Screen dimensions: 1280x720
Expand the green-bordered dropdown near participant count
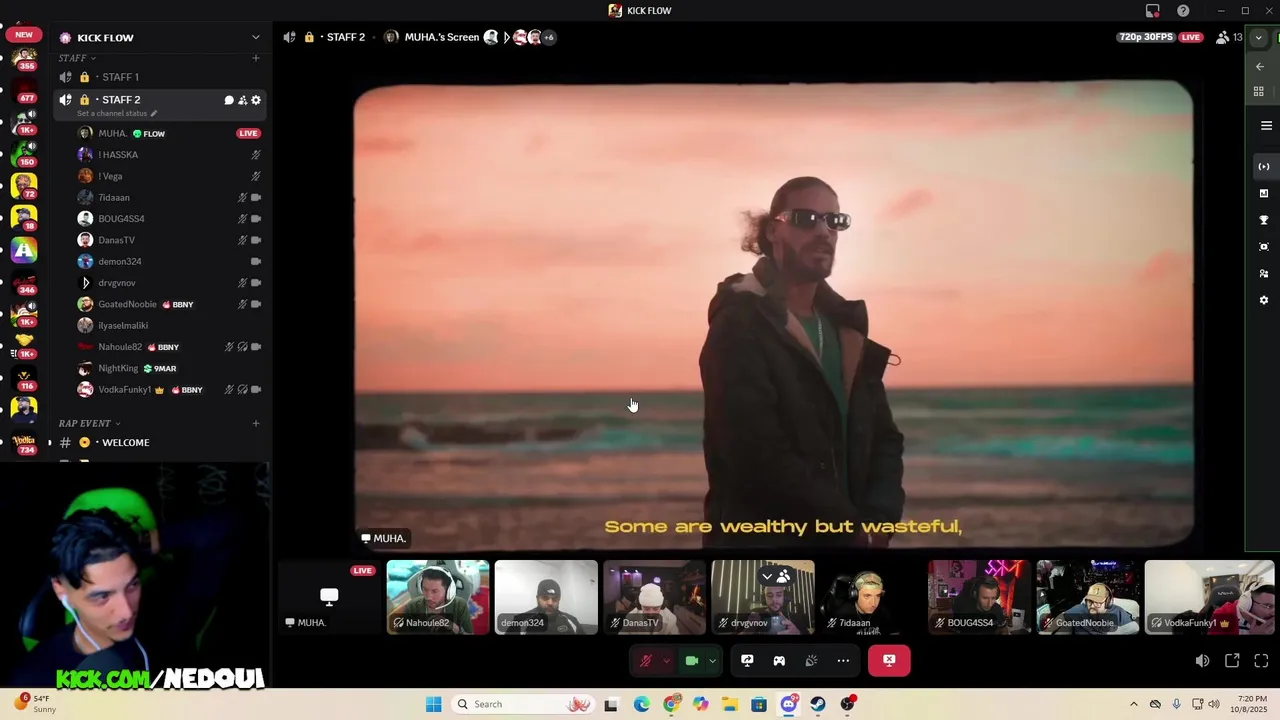(x=1258, y=38)
